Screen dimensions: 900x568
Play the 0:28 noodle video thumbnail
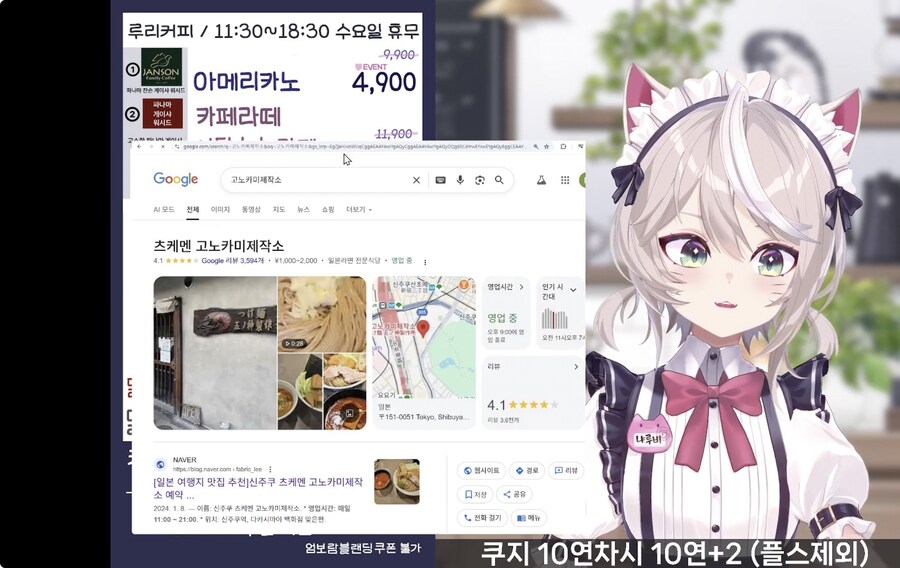tap(322, 314)
